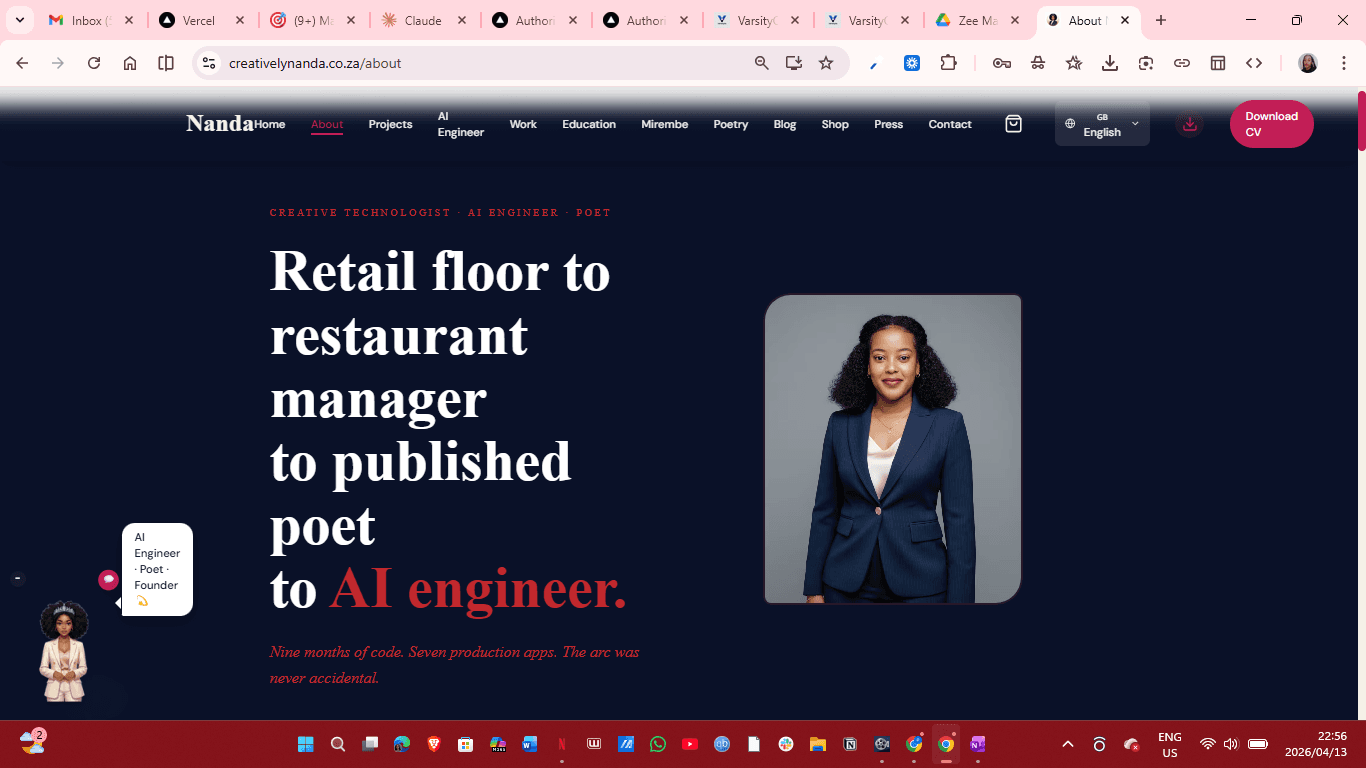Install app via the monitor-download icon
Image resolution: width=1366 pixels, height=768 pixels.
[794, 63]
